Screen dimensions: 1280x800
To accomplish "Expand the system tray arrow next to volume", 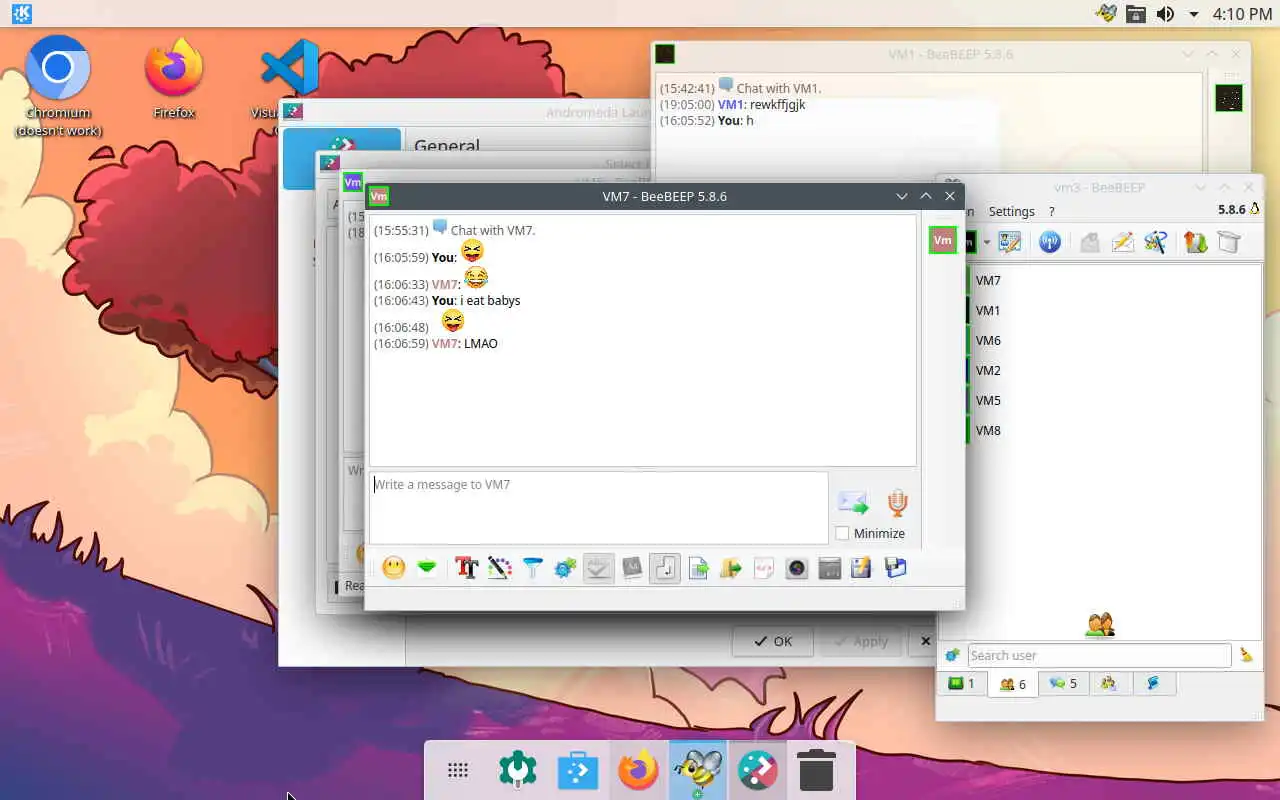I will (1194, 14).
